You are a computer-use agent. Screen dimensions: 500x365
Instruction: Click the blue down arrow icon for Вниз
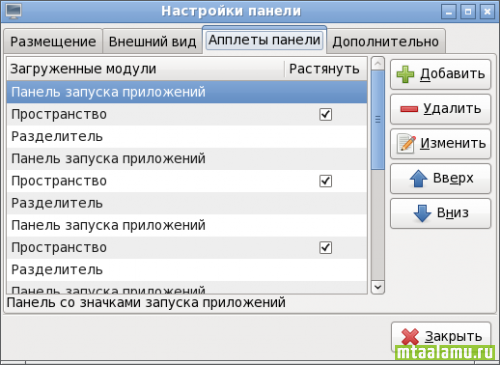[422, 213]
